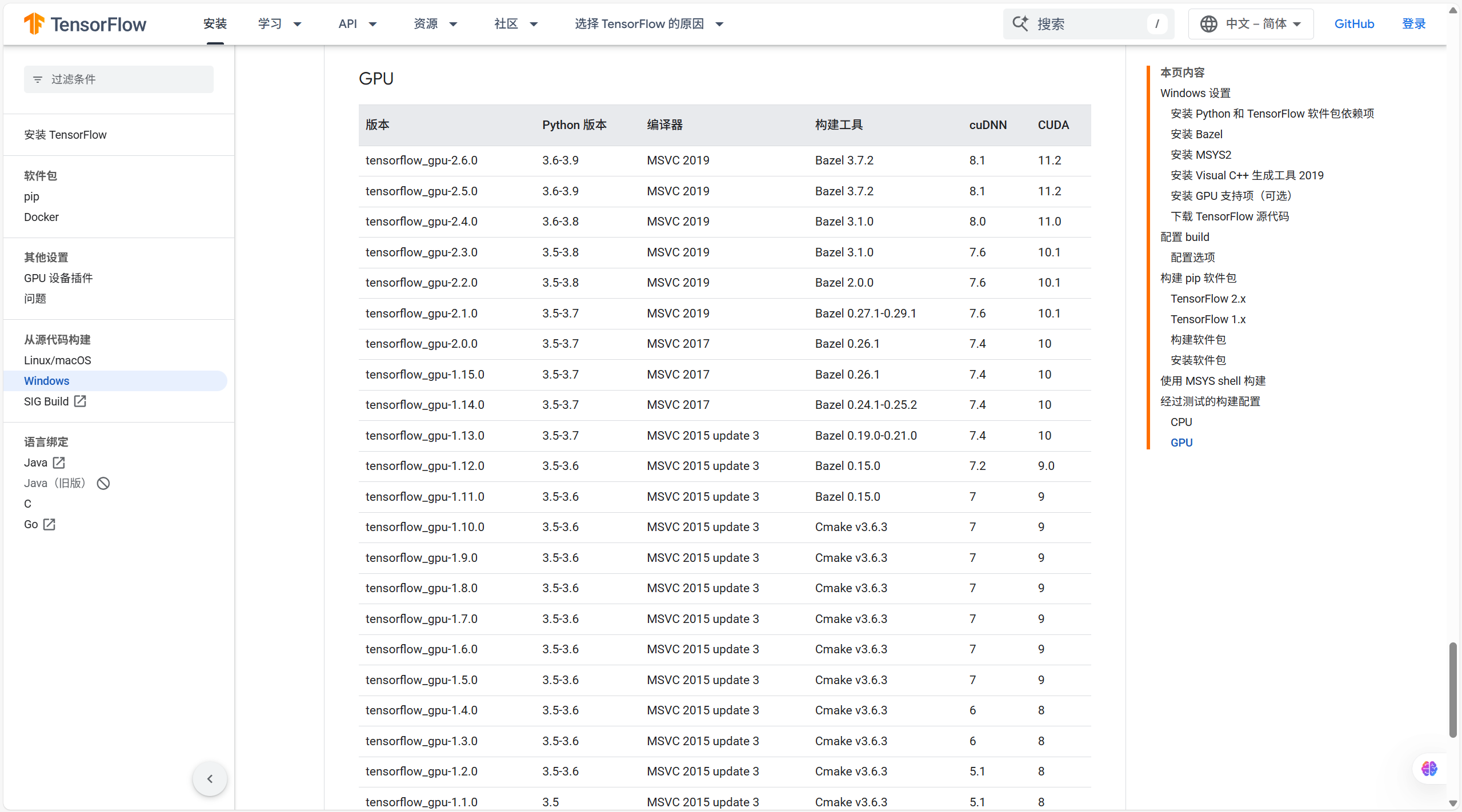This screenshot has width=1462, height=812.
Task: Open GPU 设备插件 in sidebar
Action: [58, 278]
